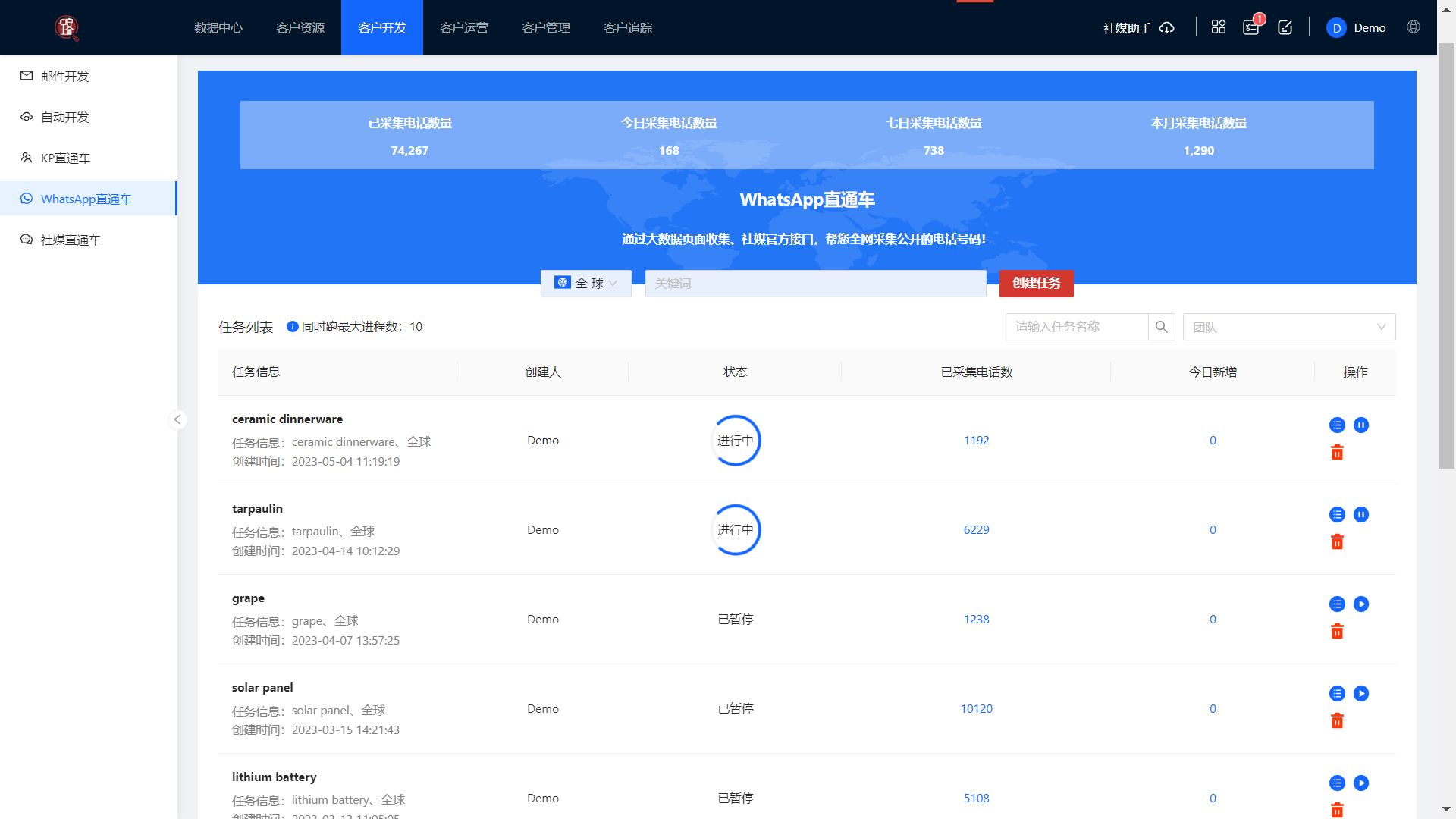Viewport: 1456px width, 819px height.
Task: Open the language globe icon
Action: click(1414, 27)
